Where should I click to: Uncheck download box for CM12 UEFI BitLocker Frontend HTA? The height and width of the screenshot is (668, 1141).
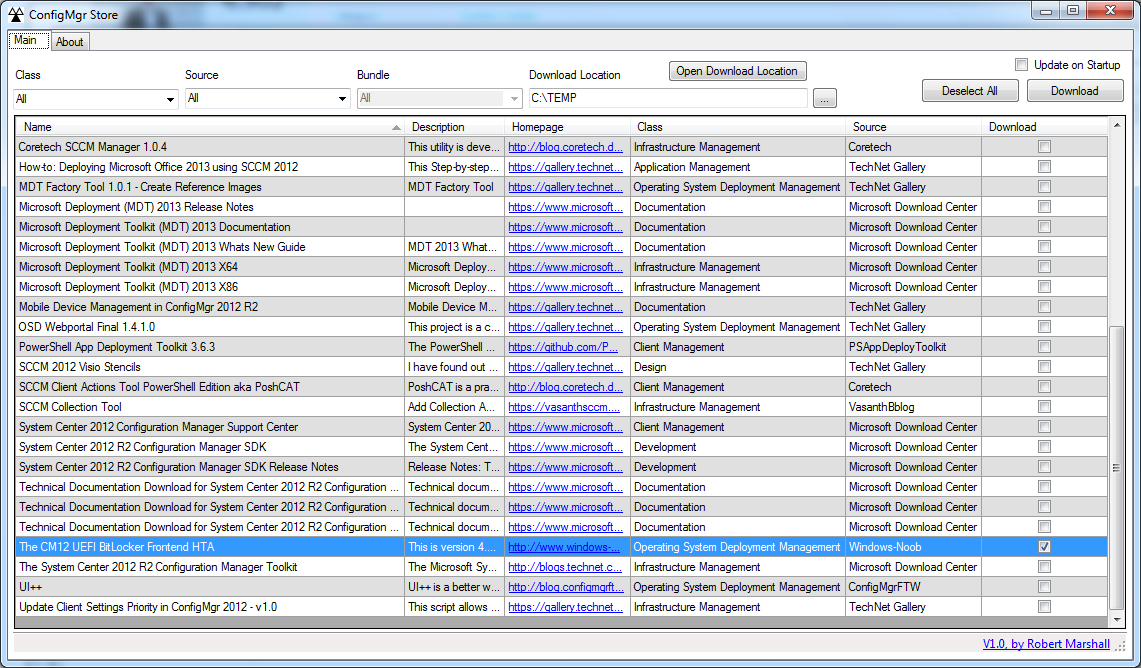pyautogui.click(x=1044, y=546)
